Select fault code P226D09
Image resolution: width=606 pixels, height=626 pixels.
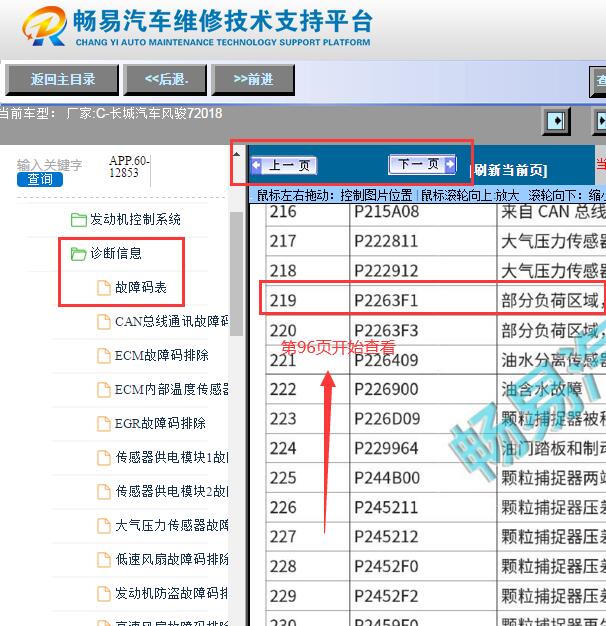(387, 419)
